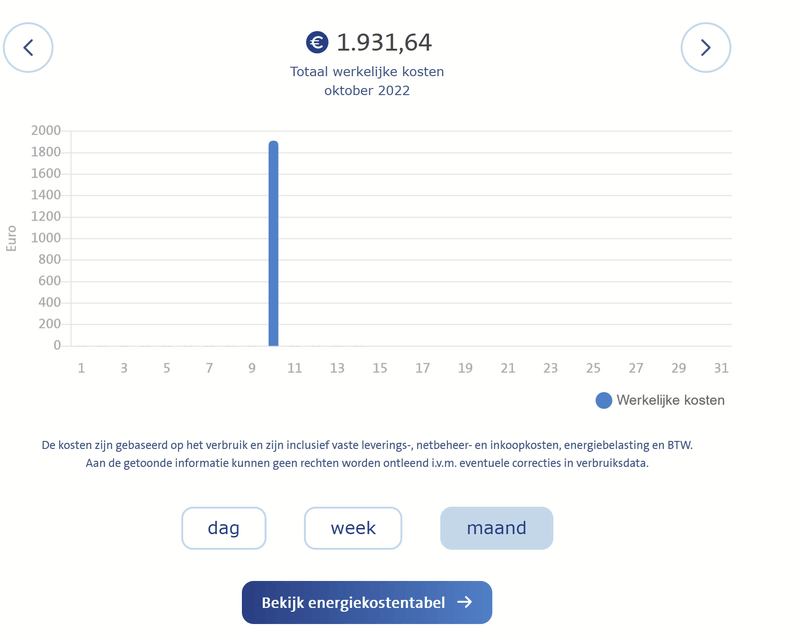Go to the previous month with left arrow
Image resolution: width=800 pixels, height=633 pixels.
(x=28, y=47)
